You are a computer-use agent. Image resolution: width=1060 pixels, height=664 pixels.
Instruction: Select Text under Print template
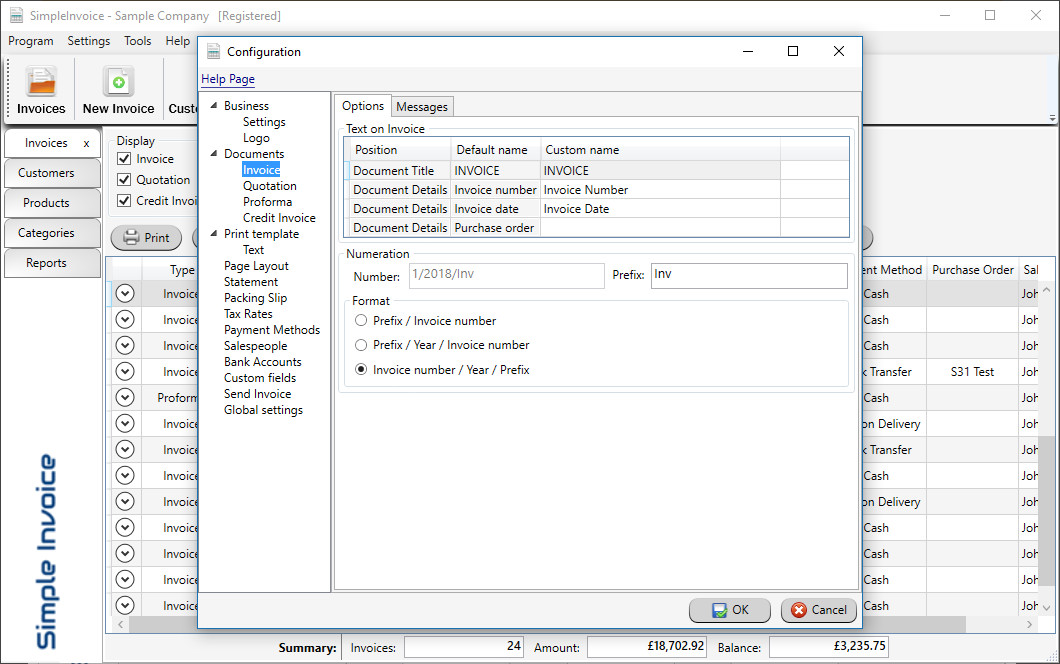tap(254, 250)
